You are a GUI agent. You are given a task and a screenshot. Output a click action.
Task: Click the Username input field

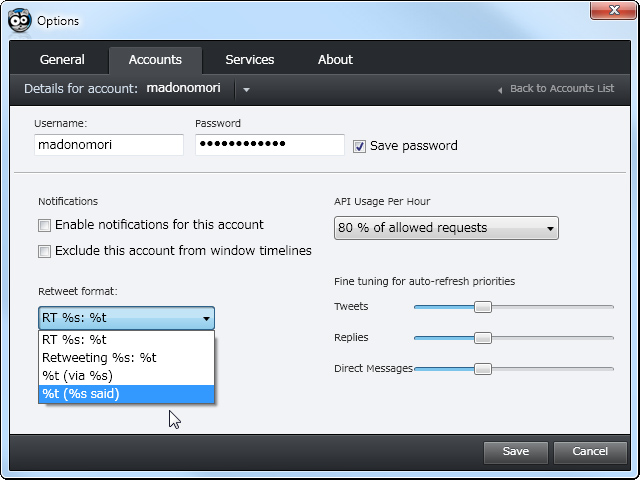pos(109,145)
